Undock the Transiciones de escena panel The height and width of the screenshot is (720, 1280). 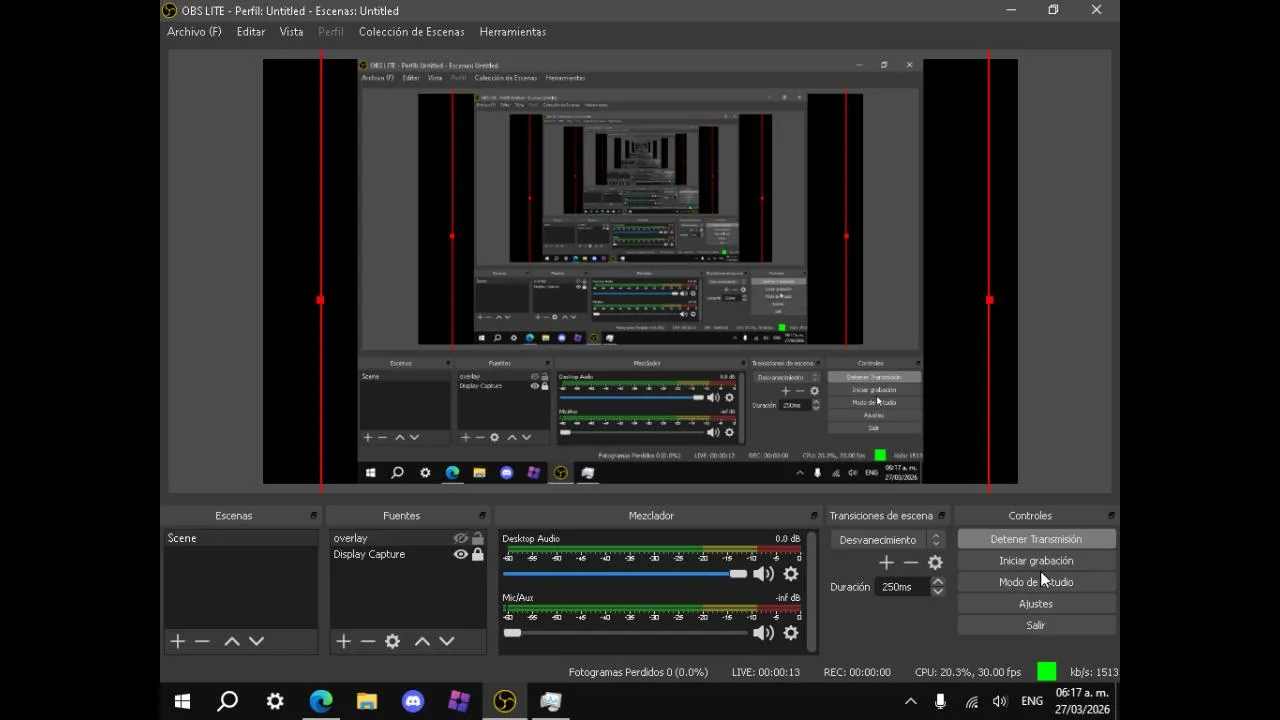coord(943,516)
